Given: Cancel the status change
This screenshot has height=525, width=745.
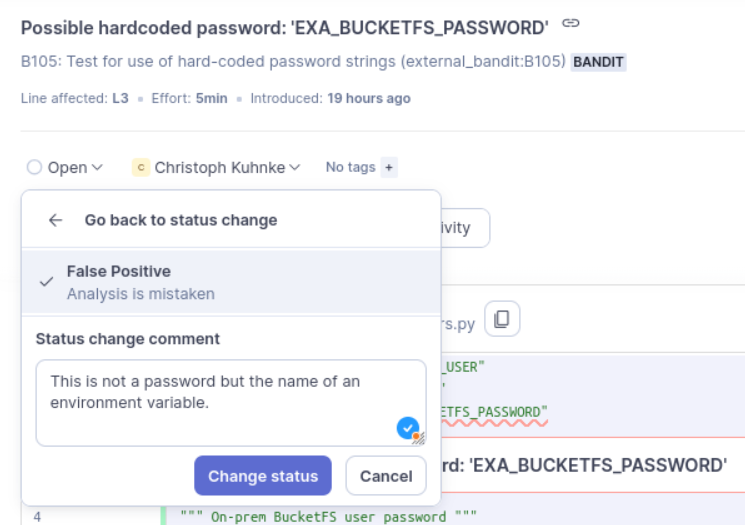Looking at the screenshot, I should coord(386,476).
